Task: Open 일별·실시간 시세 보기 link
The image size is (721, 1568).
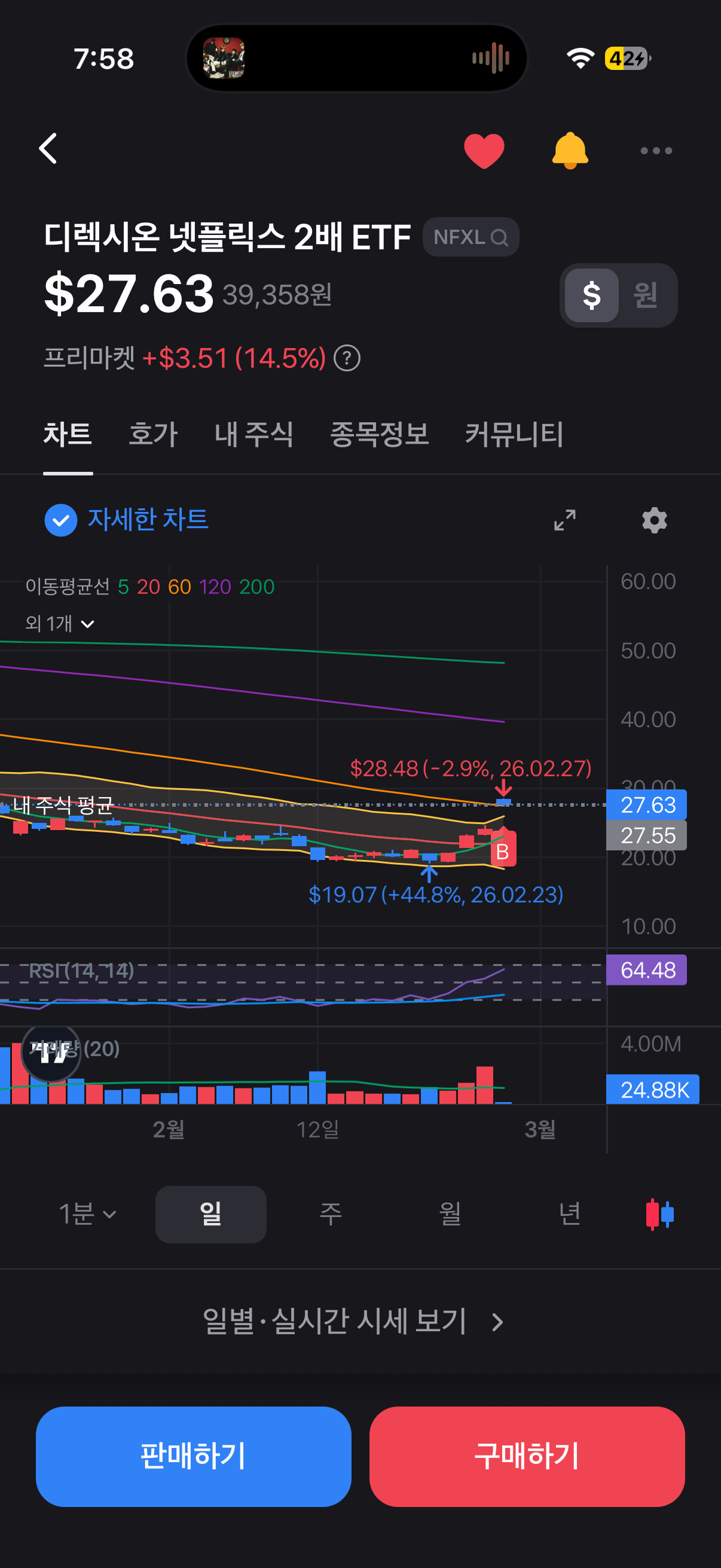Action: [x=353, y=1322]
